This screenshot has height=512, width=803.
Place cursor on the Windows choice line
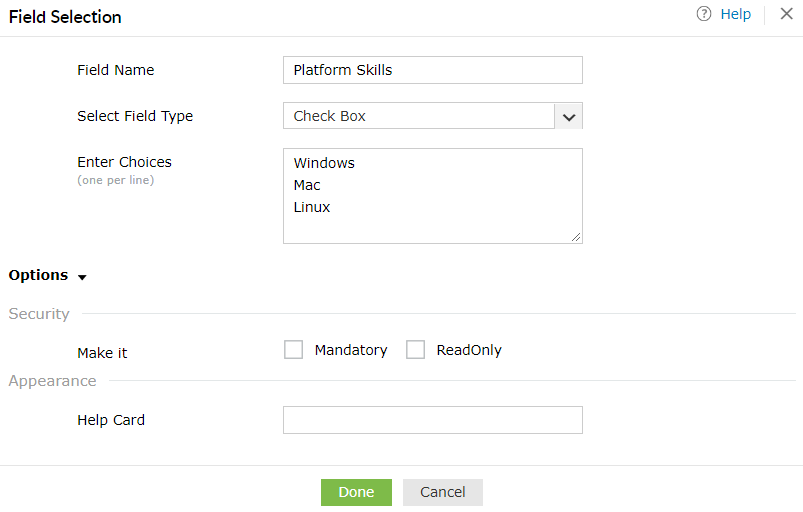point(324,163)
